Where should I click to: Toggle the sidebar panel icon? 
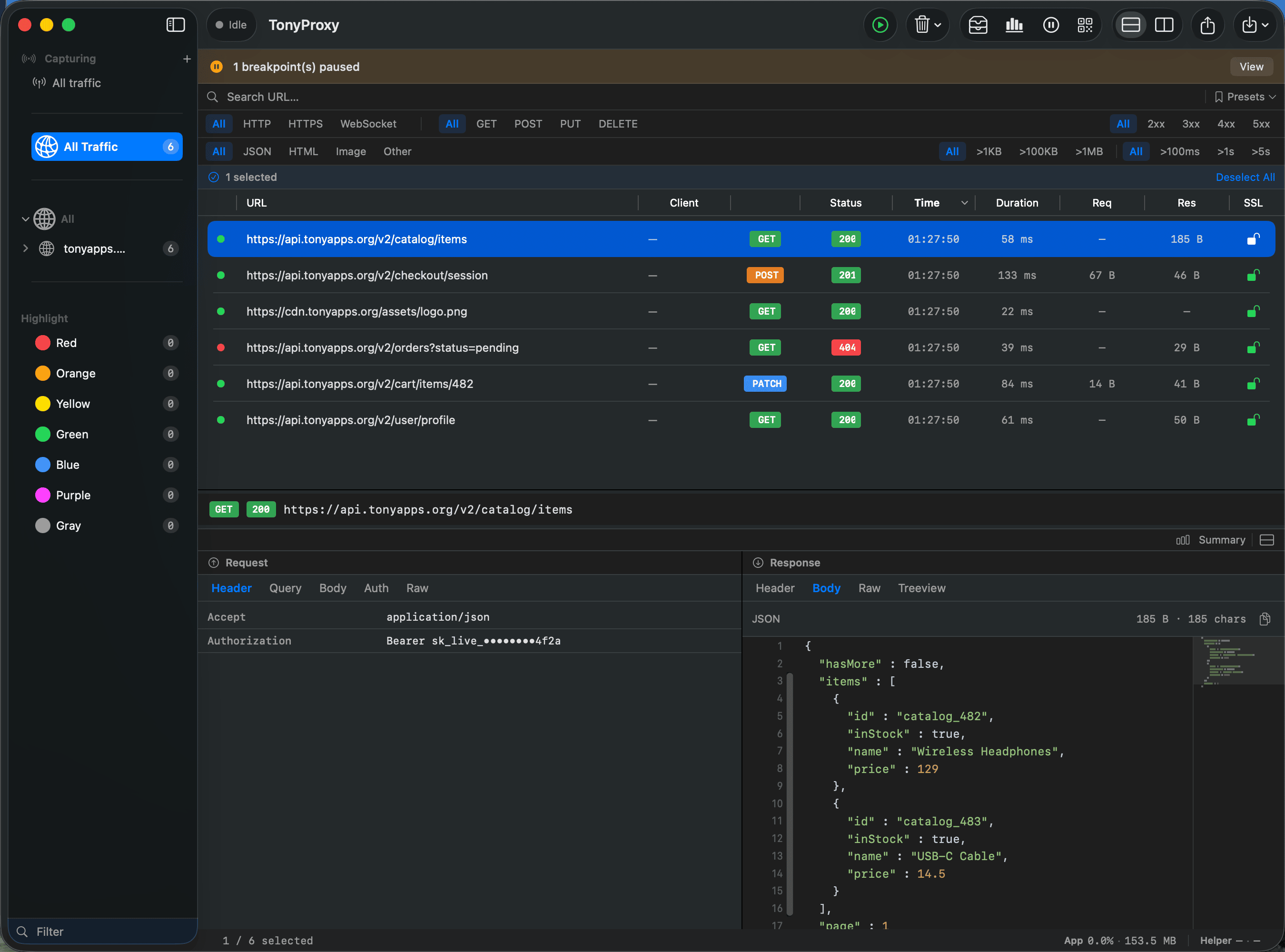coord(175,25)
